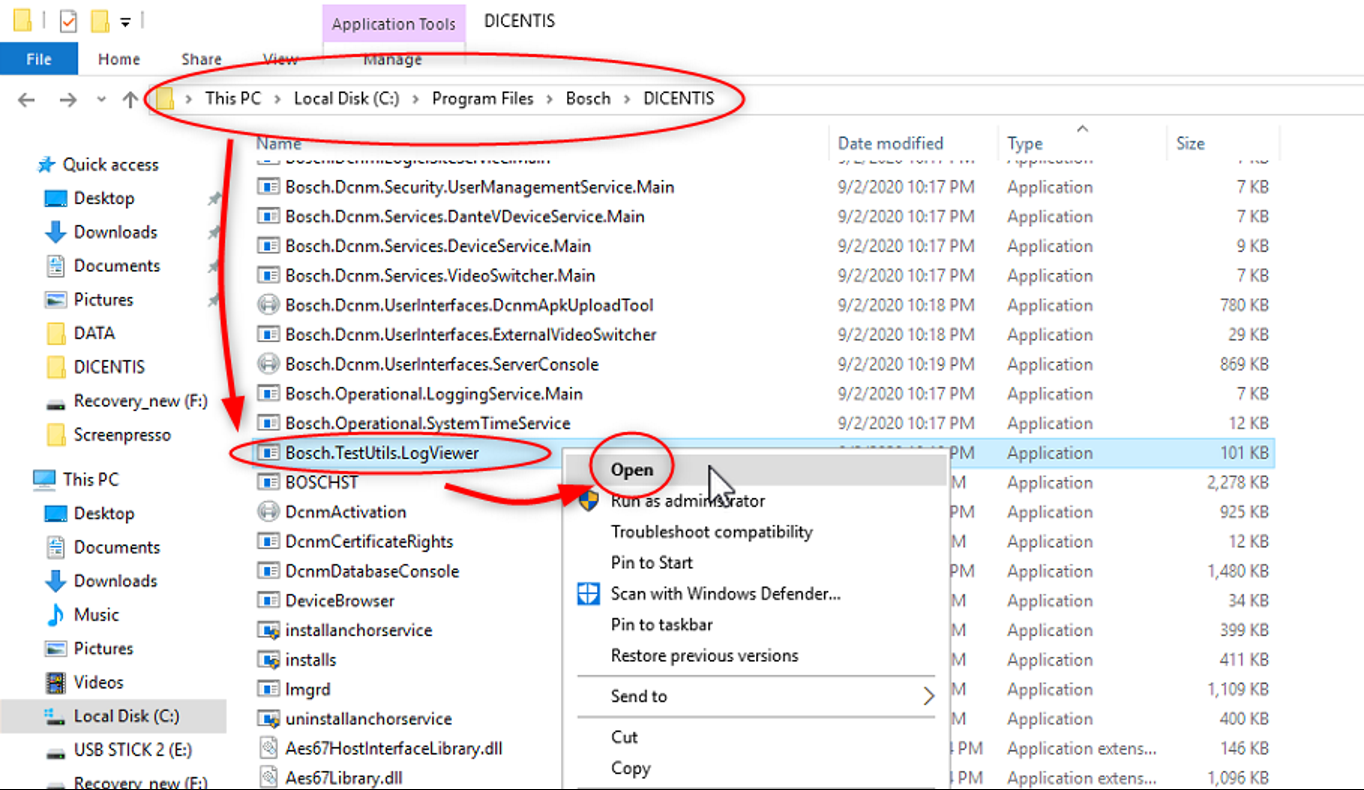
Task: Sort files by Date modified column
Action: pyautogui.click(x=890, y=143)
